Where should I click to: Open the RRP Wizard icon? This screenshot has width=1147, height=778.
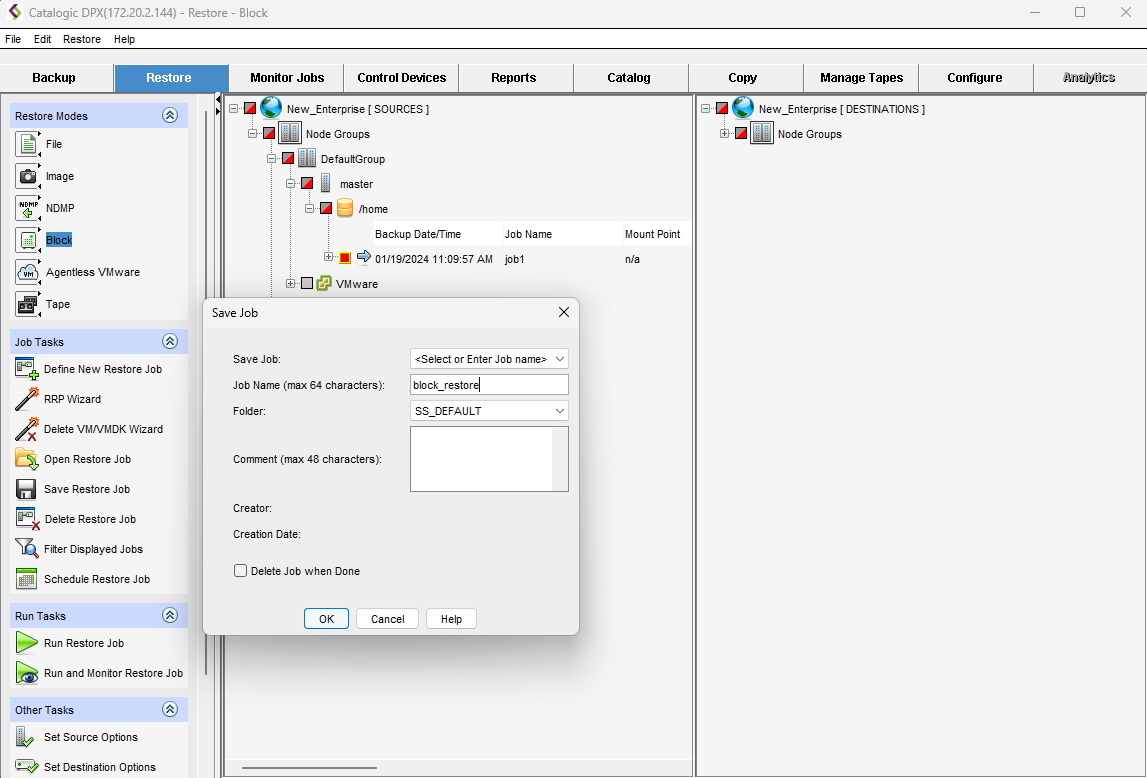tap(27, 399)
